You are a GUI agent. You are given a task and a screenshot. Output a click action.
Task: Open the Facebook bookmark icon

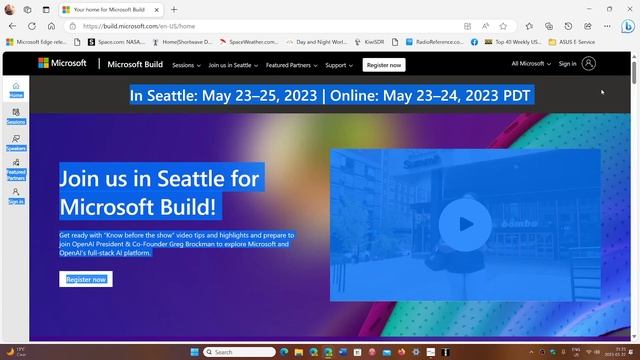tap(474, 42)
